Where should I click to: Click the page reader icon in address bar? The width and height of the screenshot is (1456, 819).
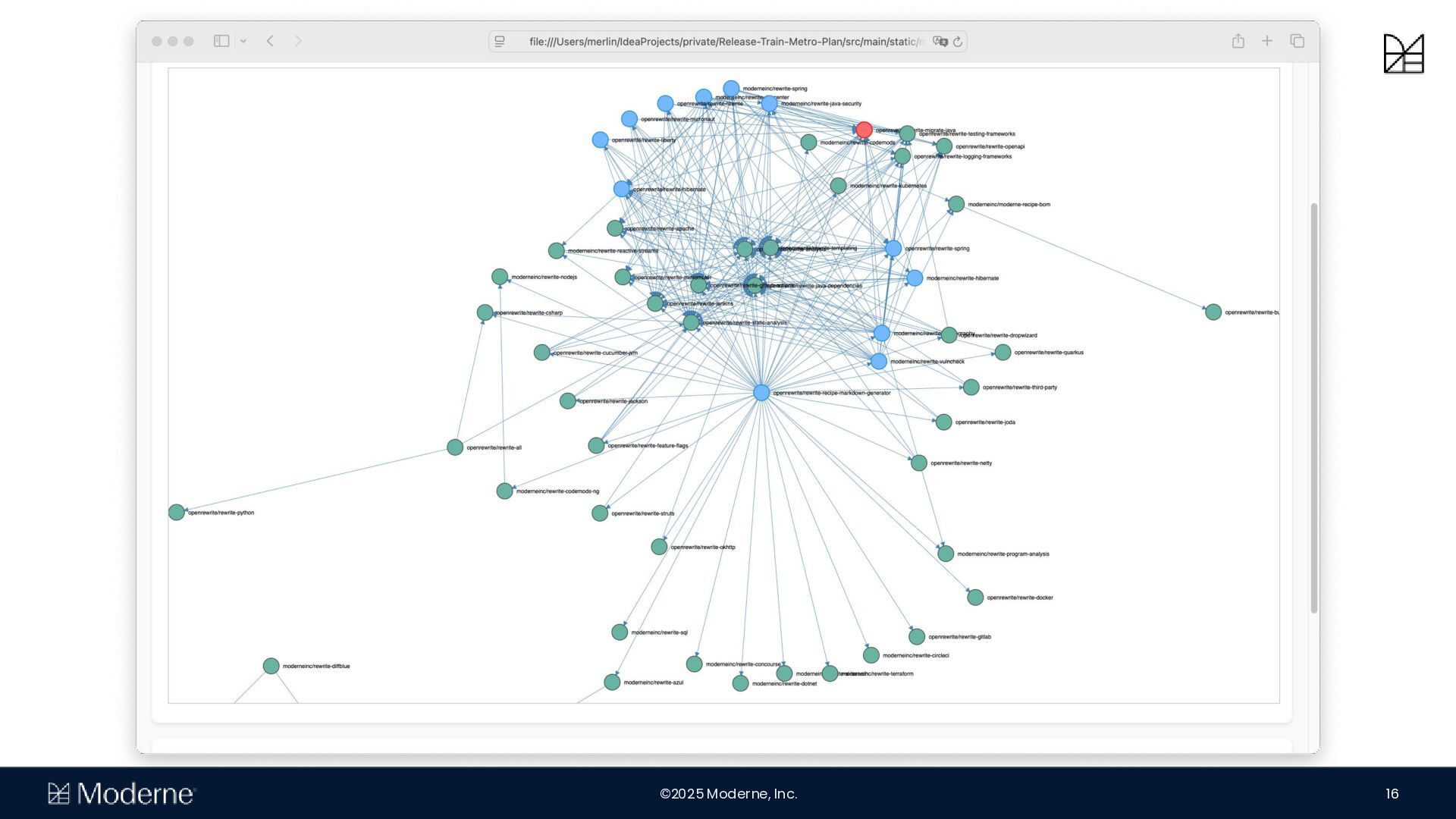tap(500, 42)
